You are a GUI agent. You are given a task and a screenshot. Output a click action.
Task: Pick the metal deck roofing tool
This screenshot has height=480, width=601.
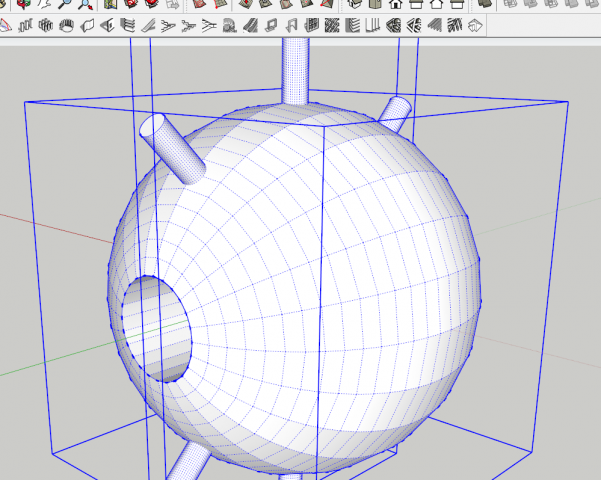(x=475, y=26)
